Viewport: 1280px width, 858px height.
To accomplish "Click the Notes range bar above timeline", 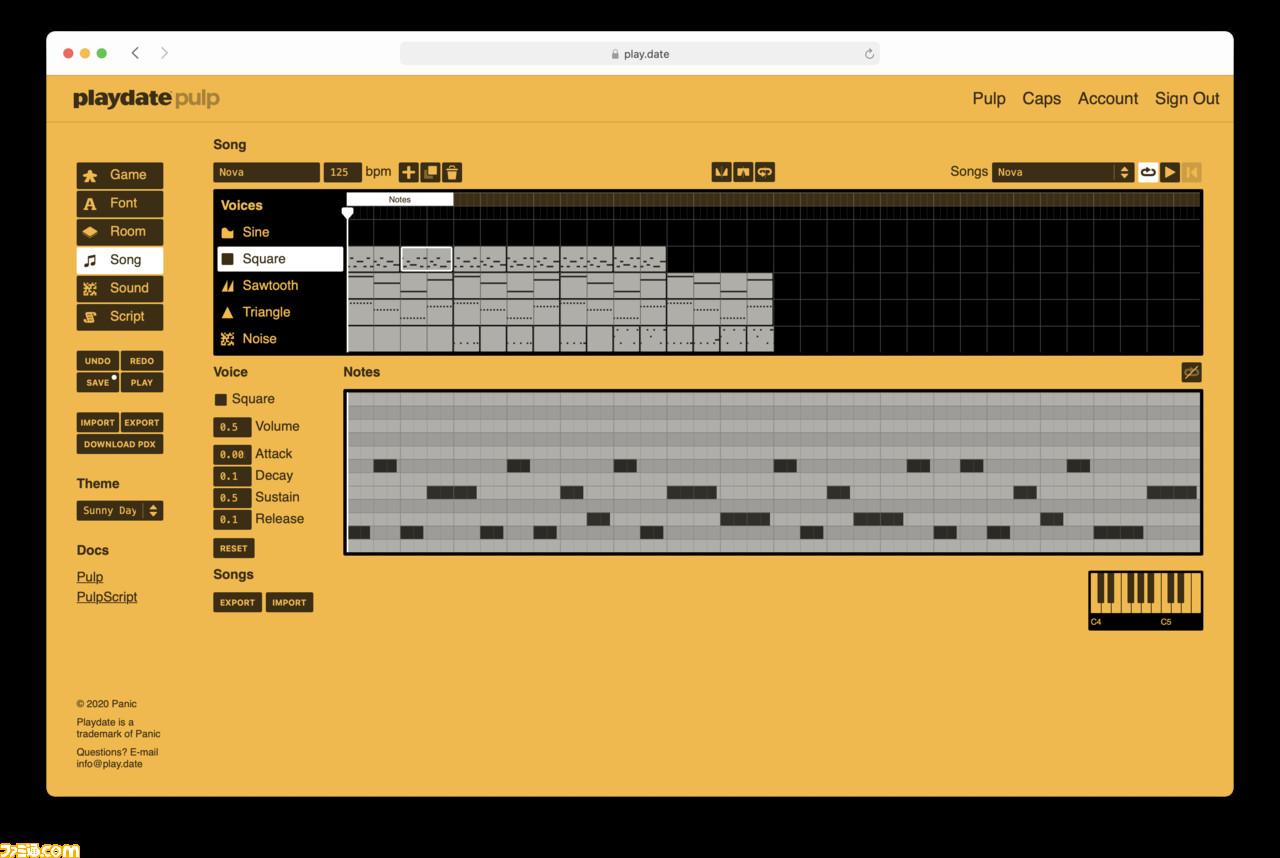I will [x=400, y=199].
